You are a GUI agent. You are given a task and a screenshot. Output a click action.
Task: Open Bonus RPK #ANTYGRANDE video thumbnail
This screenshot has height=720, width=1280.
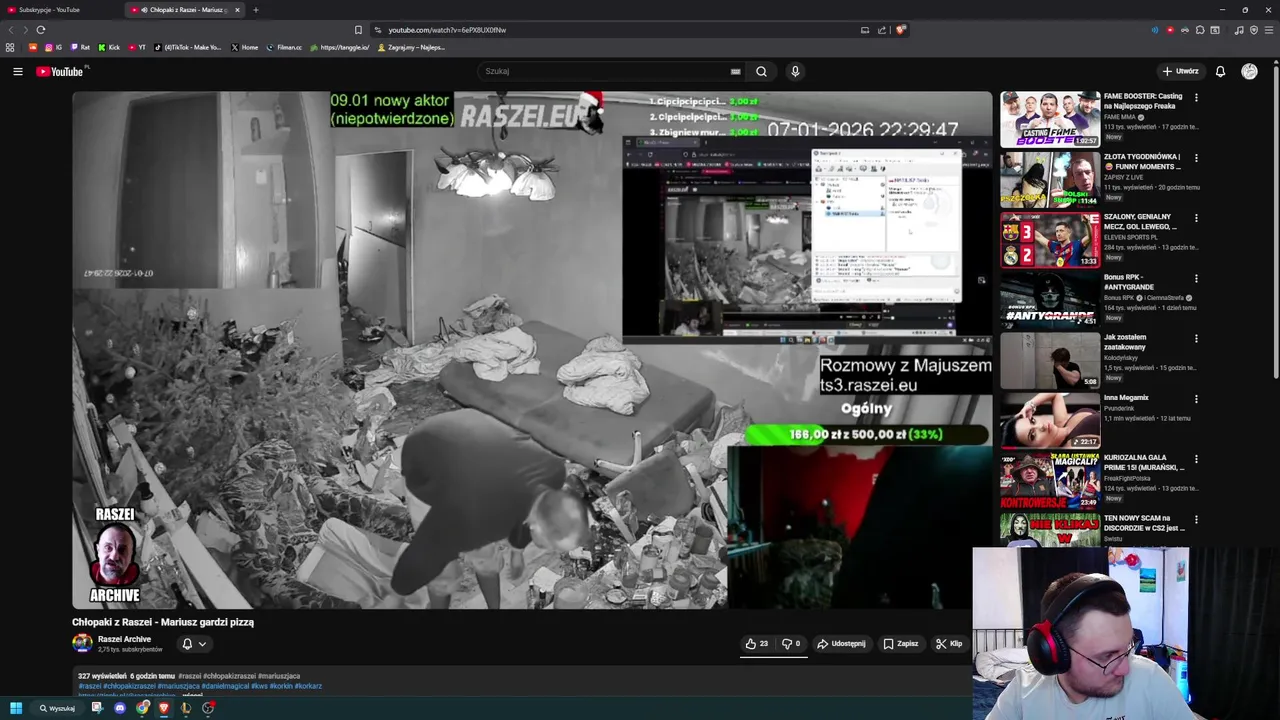[x=1050, y=300]
